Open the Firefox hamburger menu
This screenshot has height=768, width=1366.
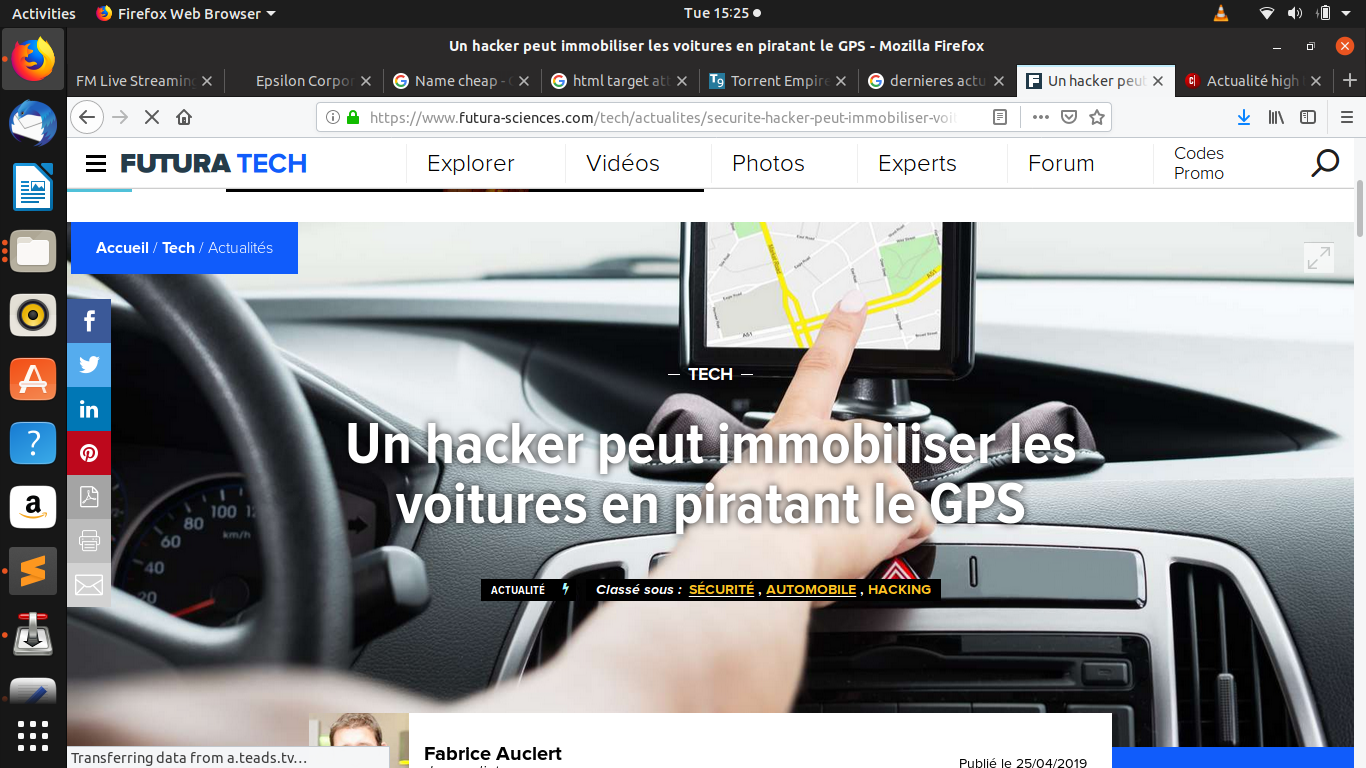pos(1346,117)
